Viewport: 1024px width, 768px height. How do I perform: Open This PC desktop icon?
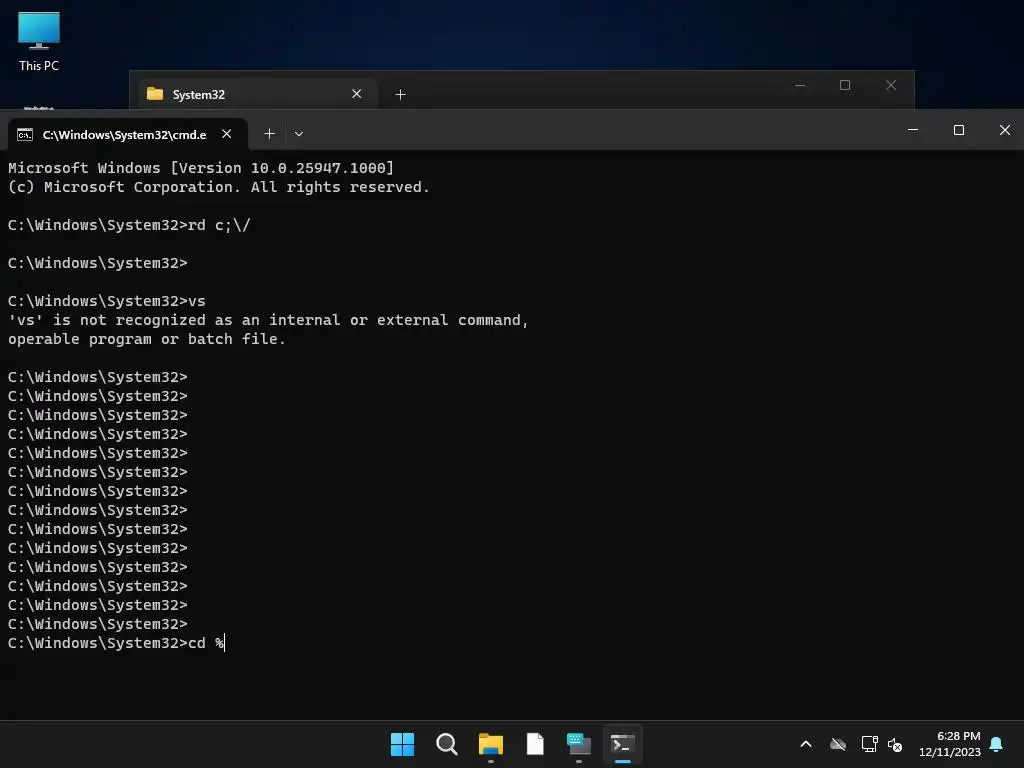click(x=39, y=41)
